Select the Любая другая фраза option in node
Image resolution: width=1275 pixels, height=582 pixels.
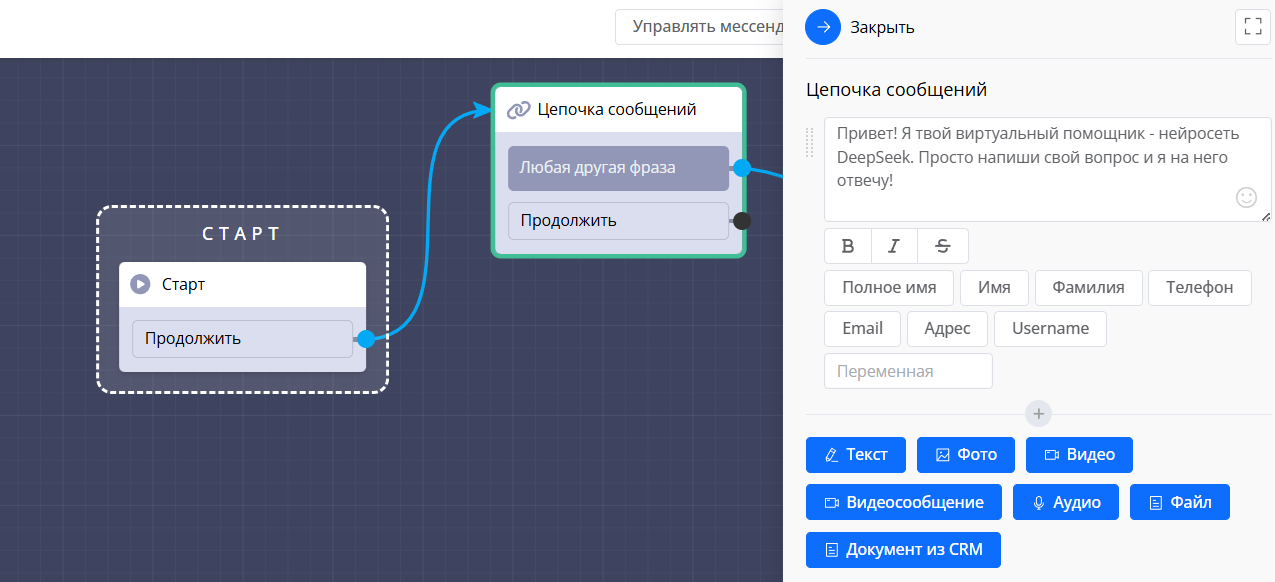(x=618, y=168)
